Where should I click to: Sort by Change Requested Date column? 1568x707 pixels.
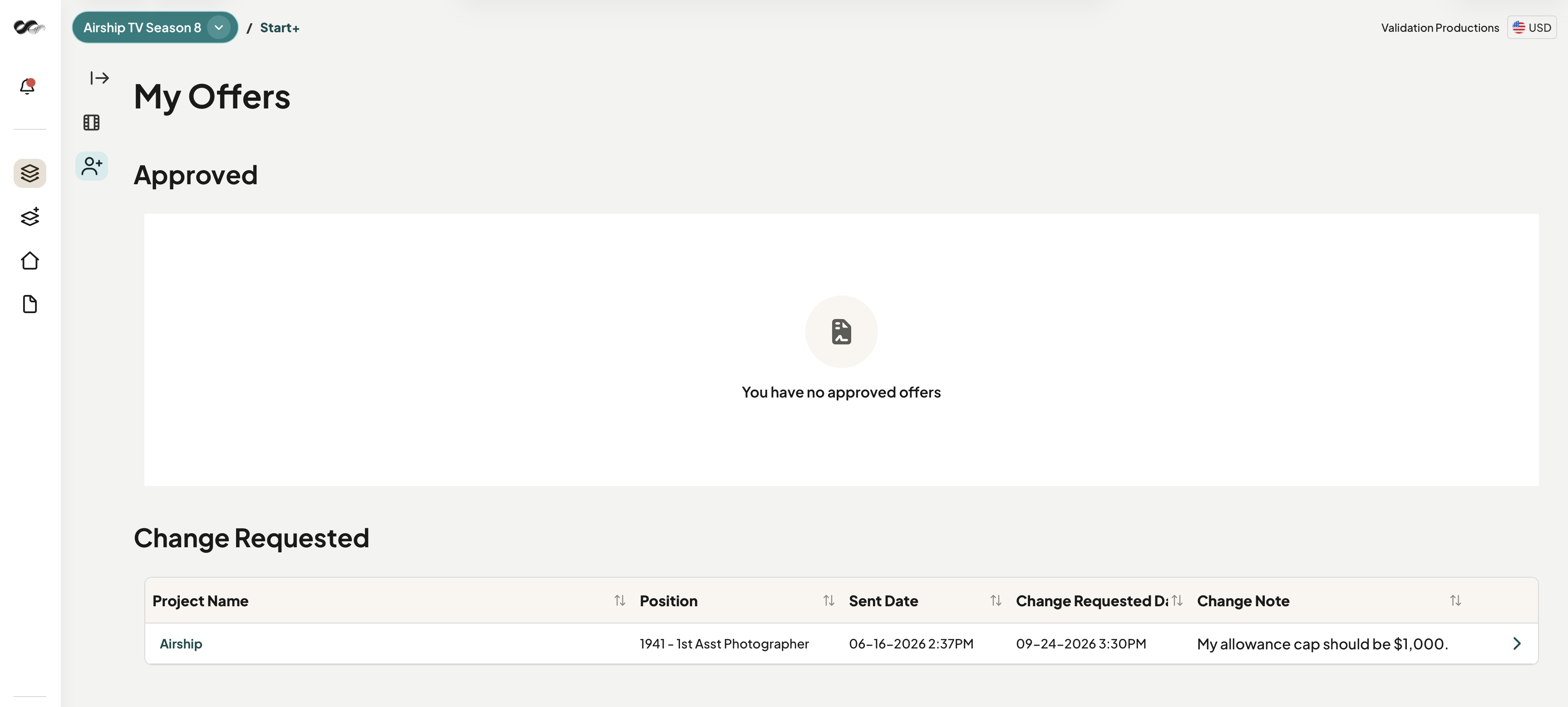1177,600
